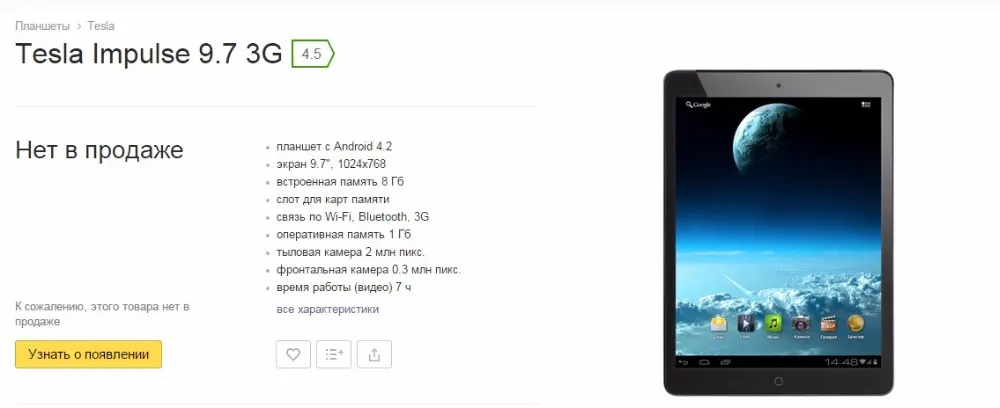Viewport: 1000px width, 408px height.
Task: Tap the recent apps icon on tablet navbar
Action: 724,362
